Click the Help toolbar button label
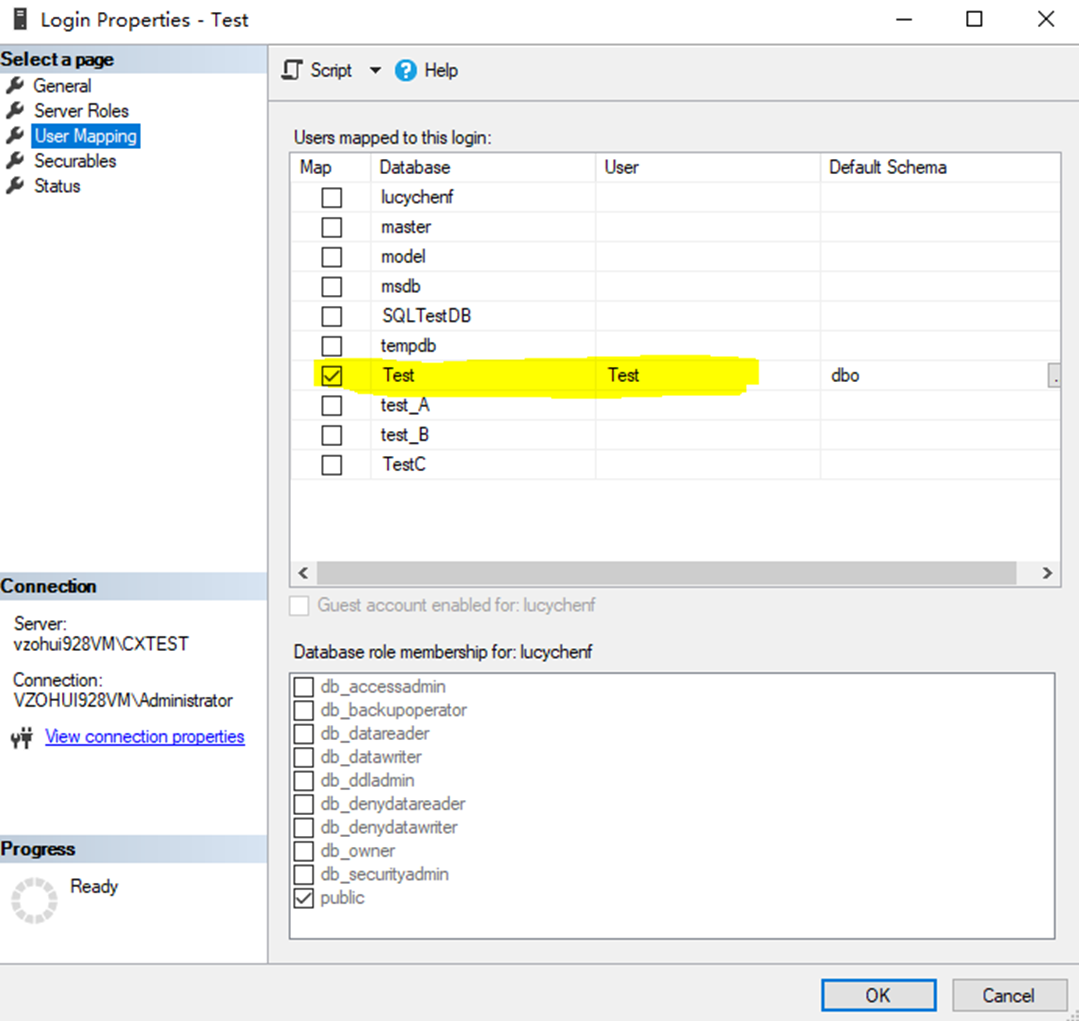1079x1021 pixels. click(441, 70)
